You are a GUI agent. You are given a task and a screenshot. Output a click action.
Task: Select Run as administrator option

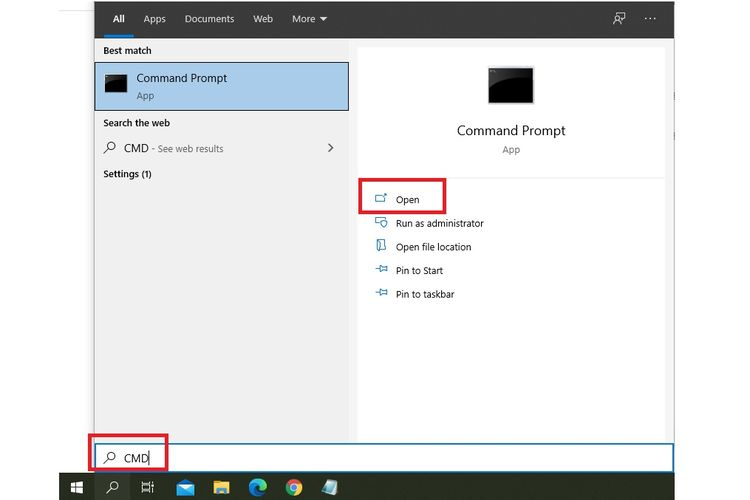point(438,224)
